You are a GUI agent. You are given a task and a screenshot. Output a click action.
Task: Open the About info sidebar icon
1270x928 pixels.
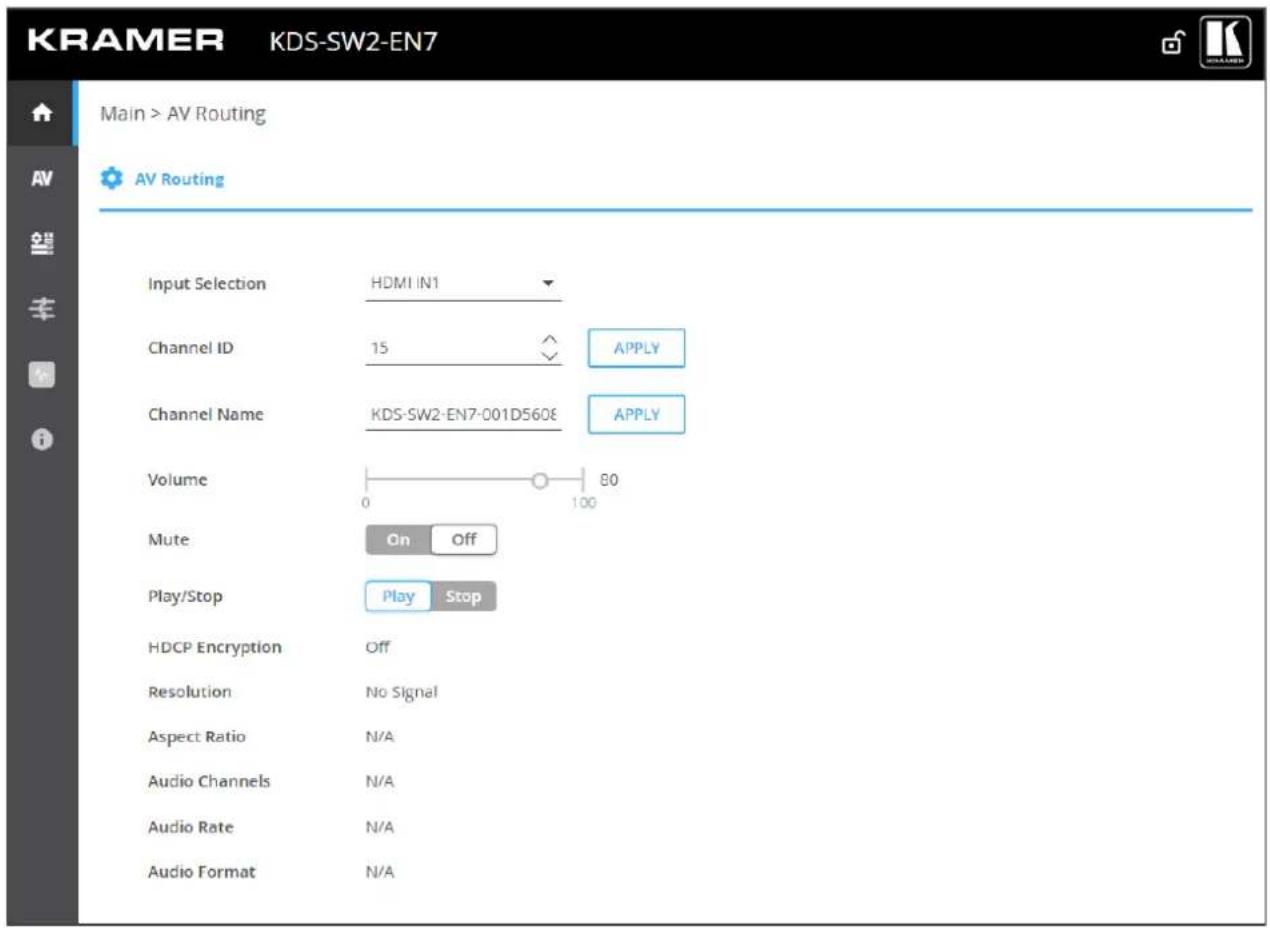41,440
